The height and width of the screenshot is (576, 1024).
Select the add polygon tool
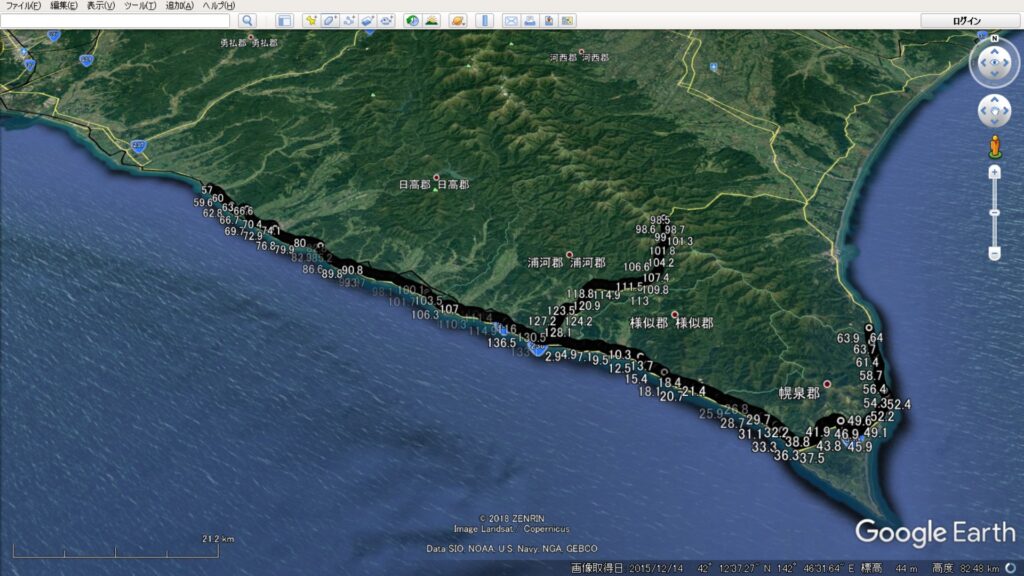(329, 20)
